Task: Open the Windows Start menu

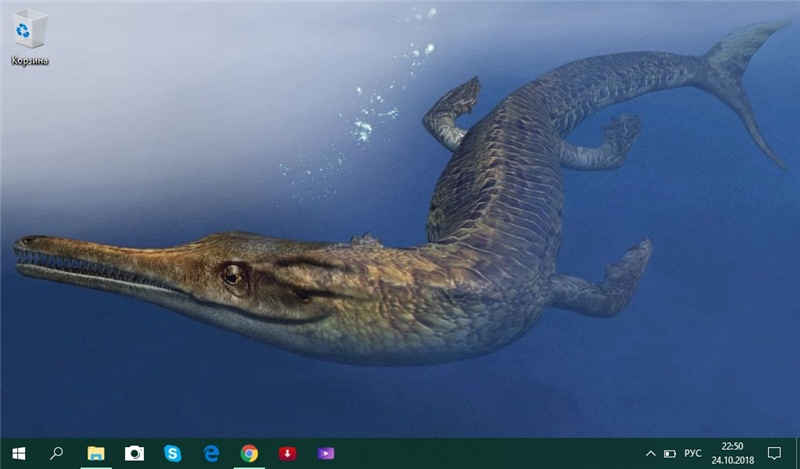Action: (18, 453)
